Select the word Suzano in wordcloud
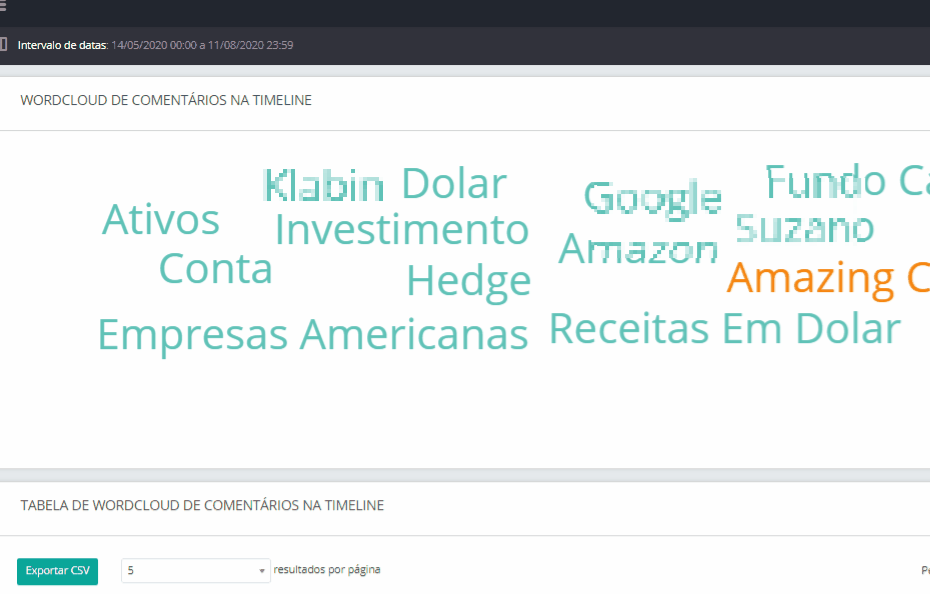 click(805, 228)
